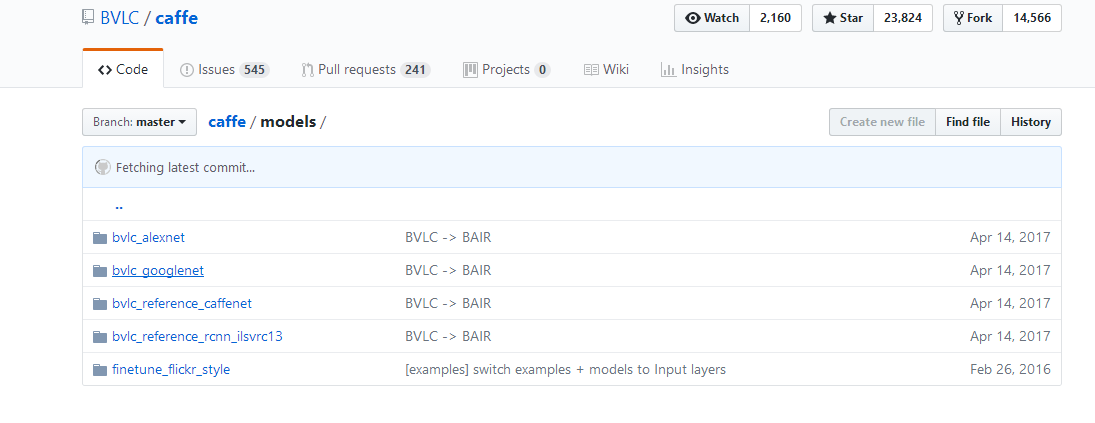
Task: Click the Find file button
Action: [x=968, y=121]
